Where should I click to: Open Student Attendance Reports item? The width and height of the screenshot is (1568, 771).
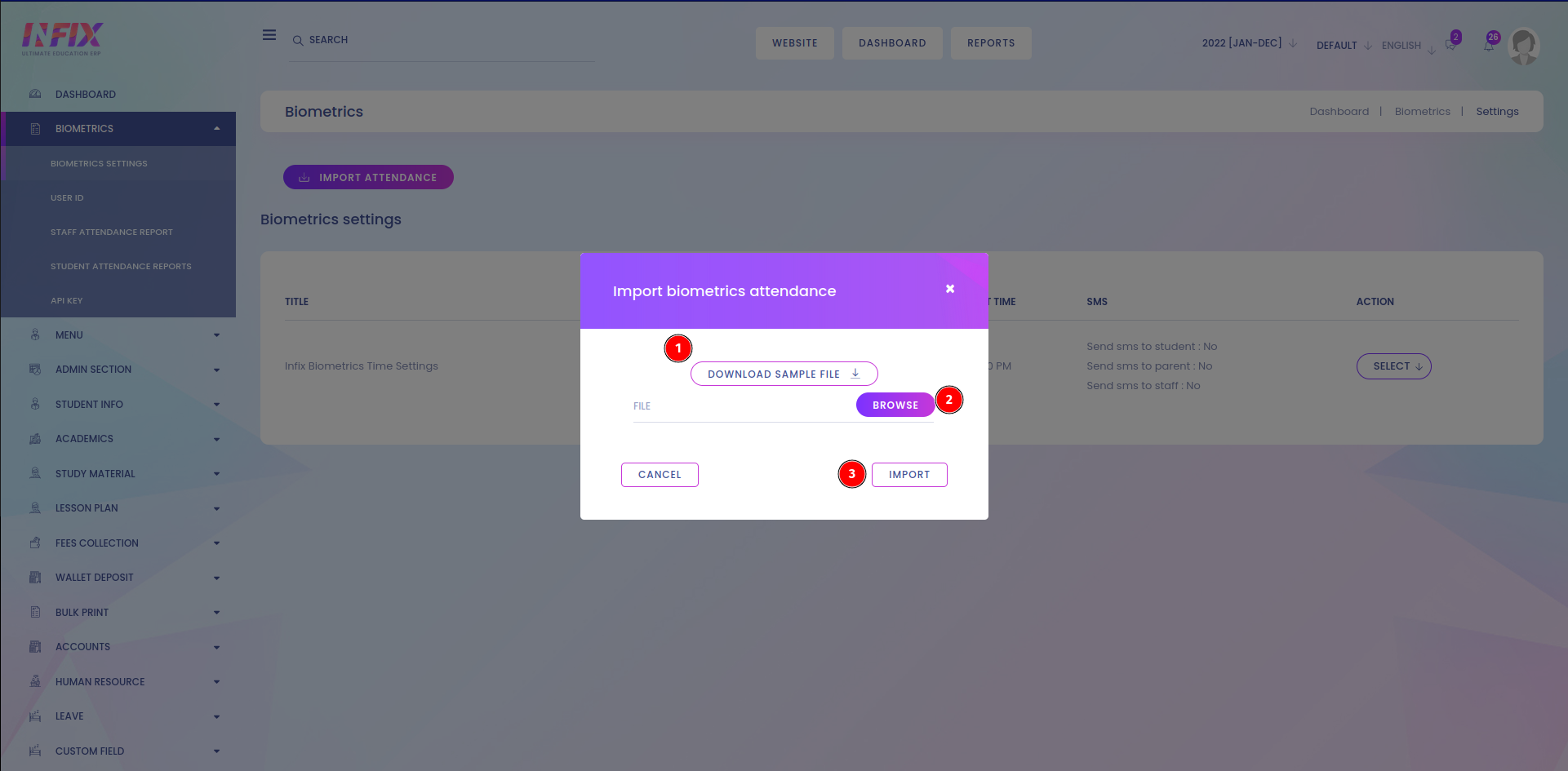[121, 267]
